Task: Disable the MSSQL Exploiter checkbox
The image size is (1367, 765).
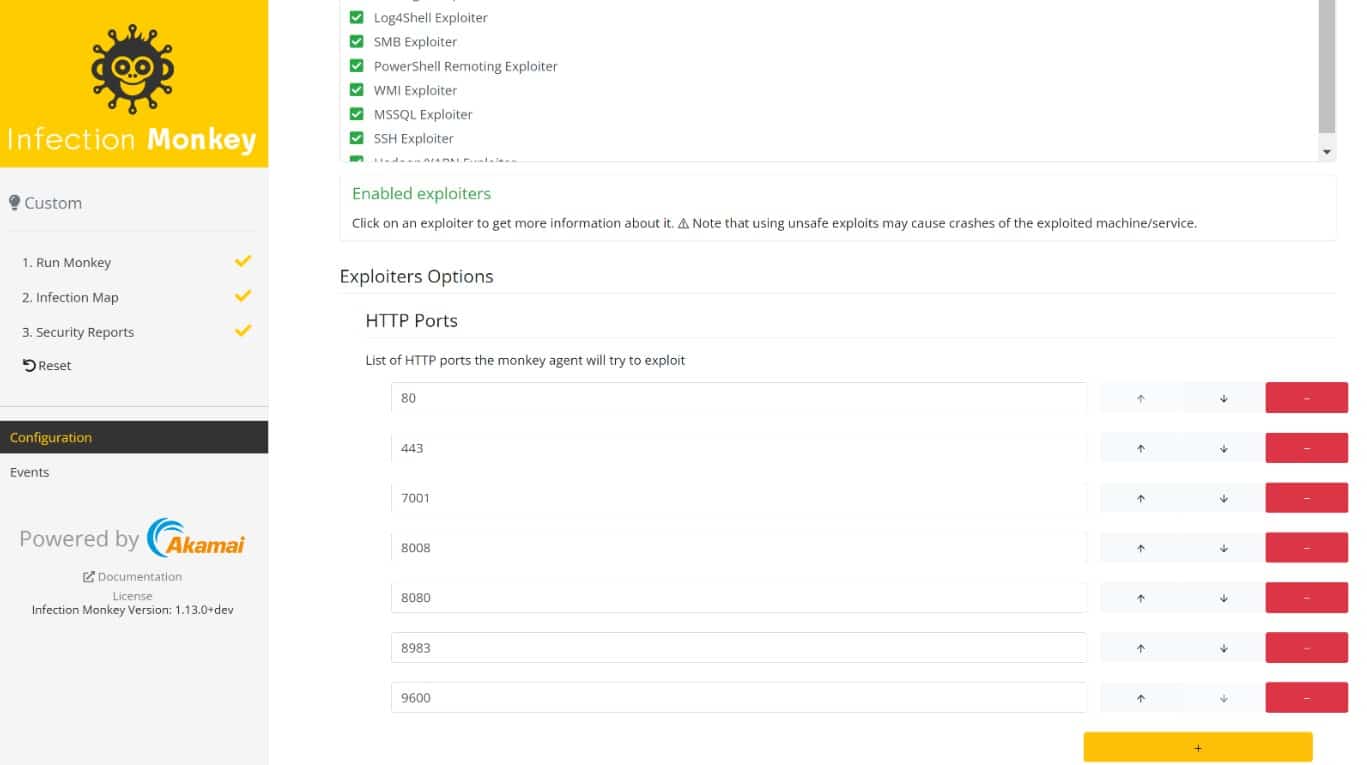Action: click(356, 114)
